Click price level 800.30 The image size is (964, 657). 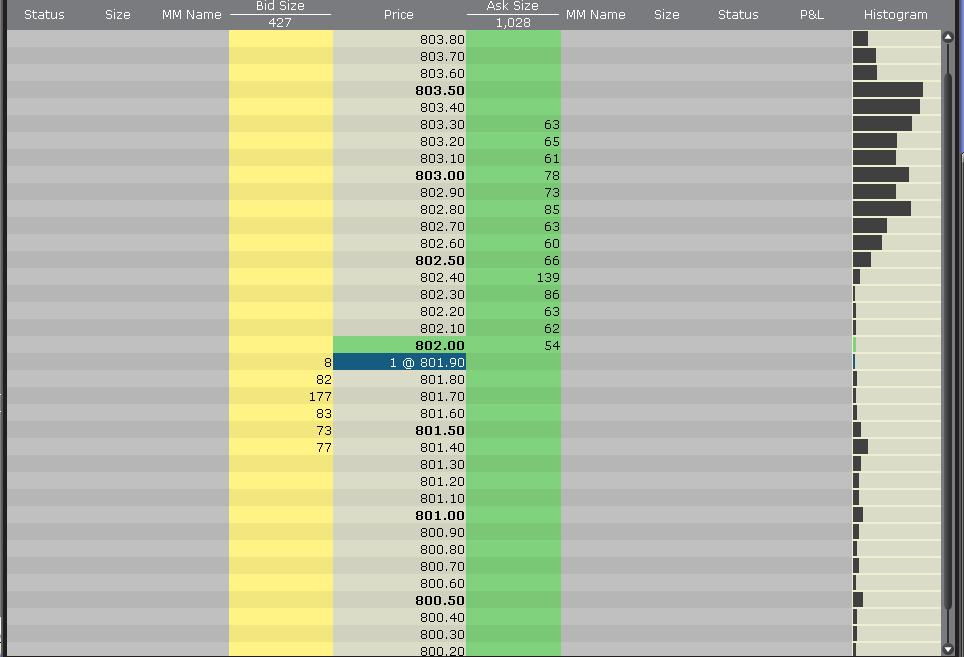point(400,634)
